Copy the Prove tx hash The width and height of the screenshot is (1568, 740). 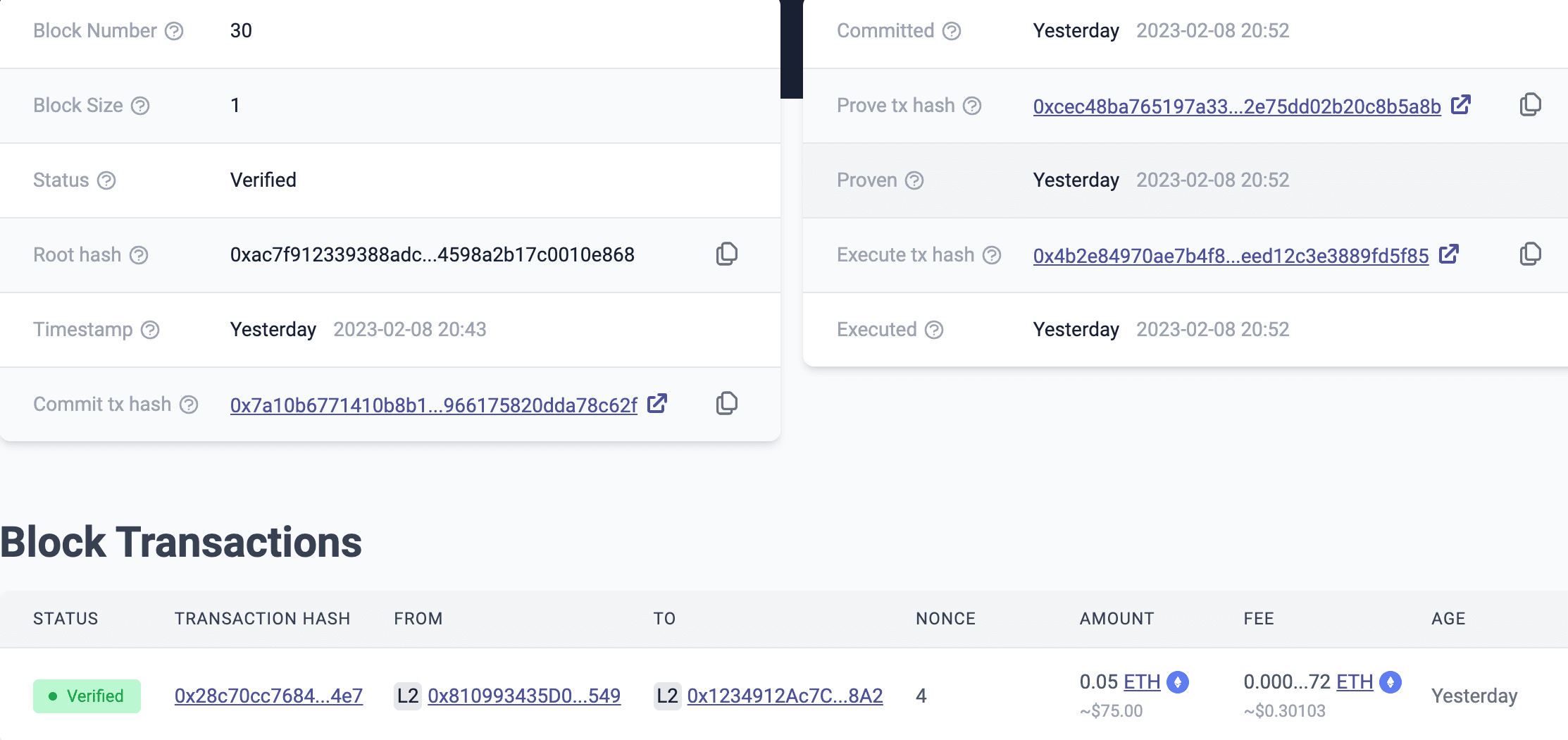(1530, 105)
